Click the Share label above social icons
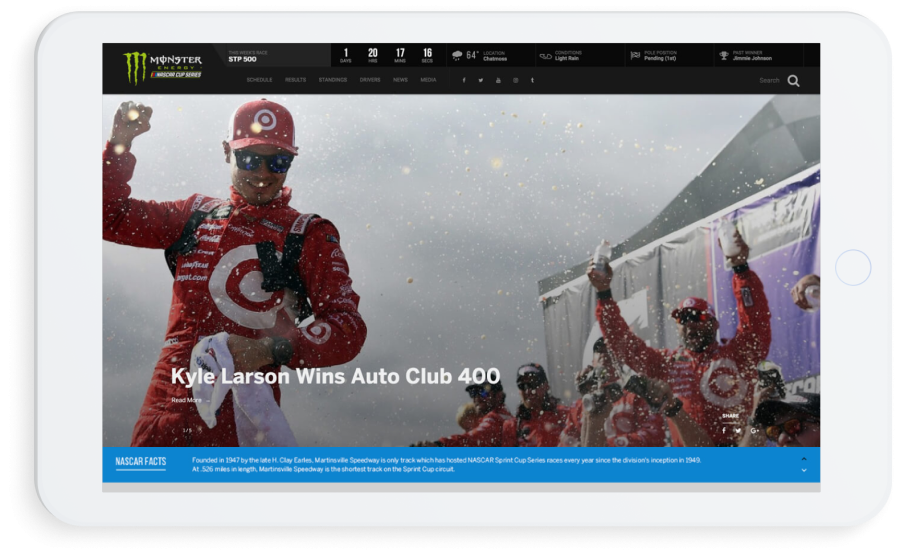 pyautogui.click(x=731, y=416)
